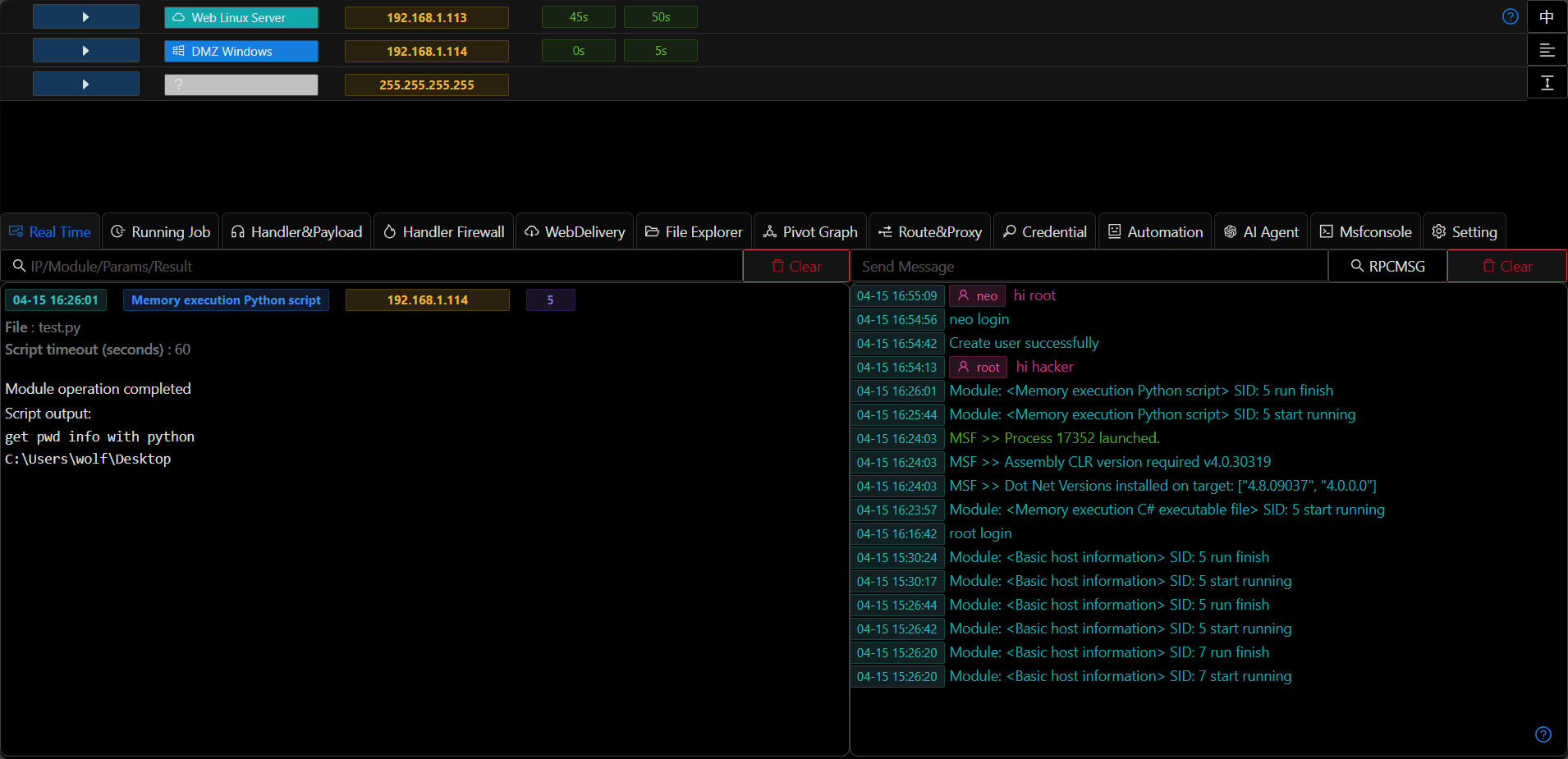Open help question mark icon near top right
The width and height of the screenshot is (1568, 759).
pyautogui.click(x=1510, y=16)
